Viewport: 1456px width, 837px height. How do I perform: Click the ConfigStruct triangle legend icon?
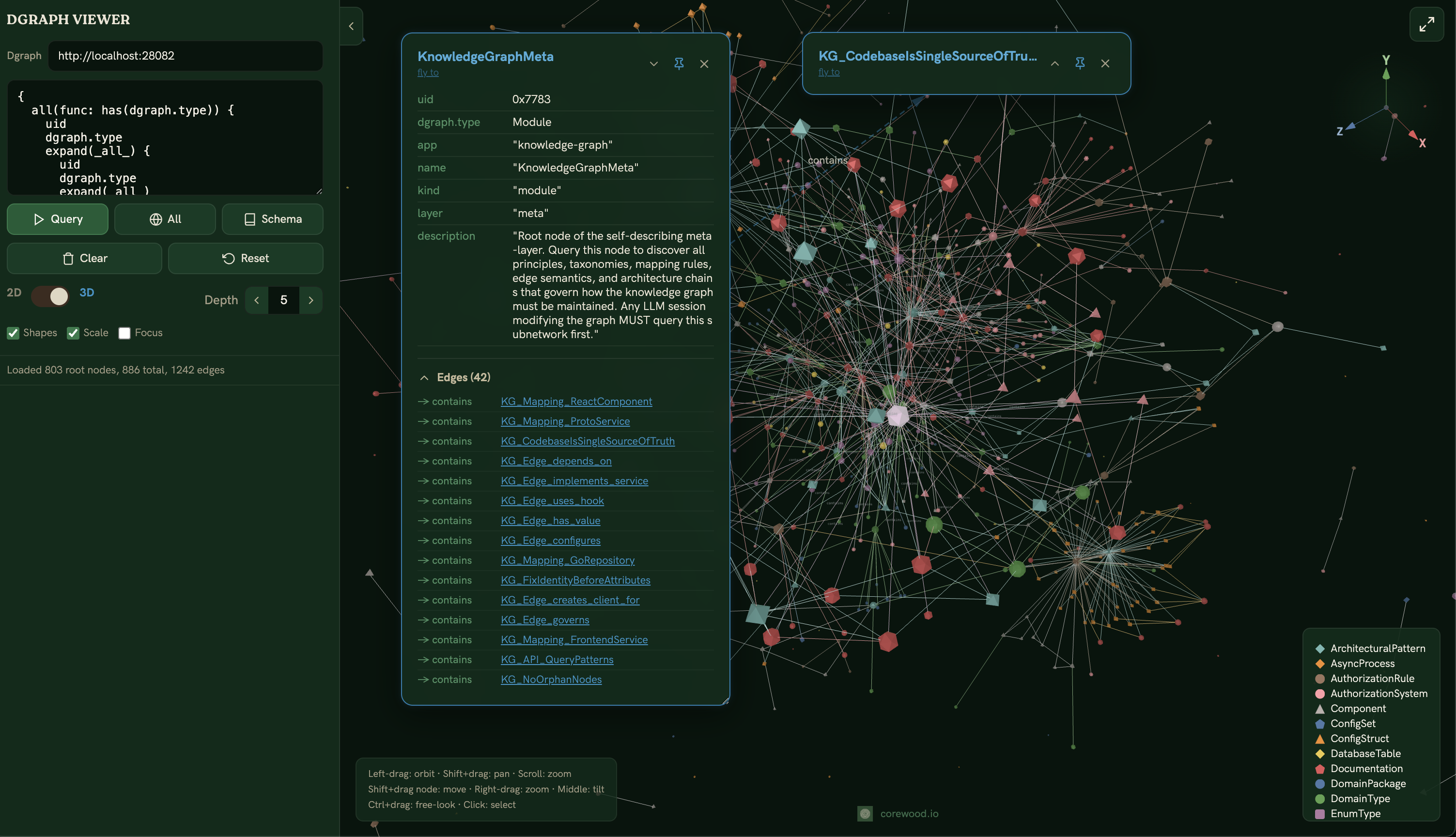coord(1320,739)
